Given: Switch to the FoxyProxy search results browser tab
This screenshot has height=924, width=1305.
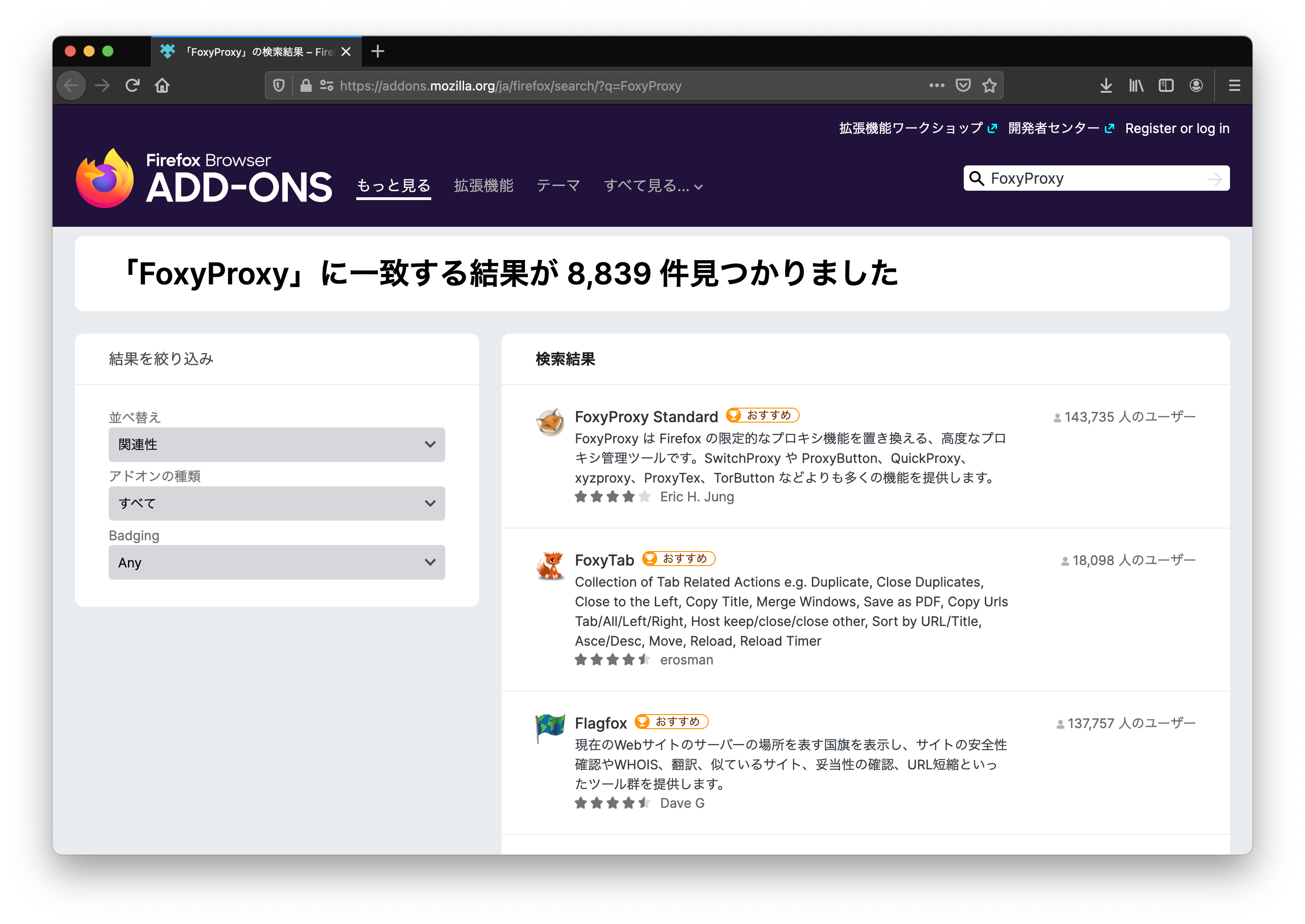Looking at the screenshot, I should [x=257, y=52].
